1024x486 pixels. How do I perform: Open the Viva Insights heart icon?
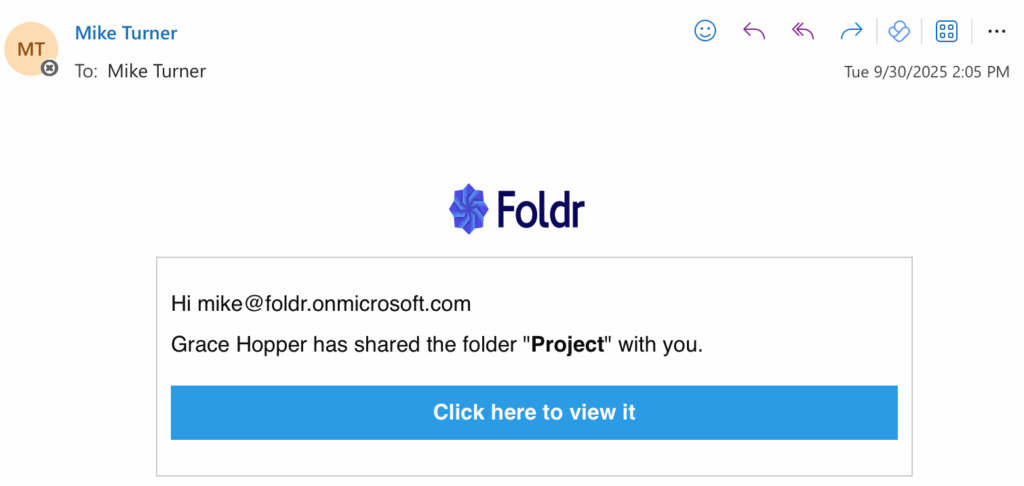(899, 31)
